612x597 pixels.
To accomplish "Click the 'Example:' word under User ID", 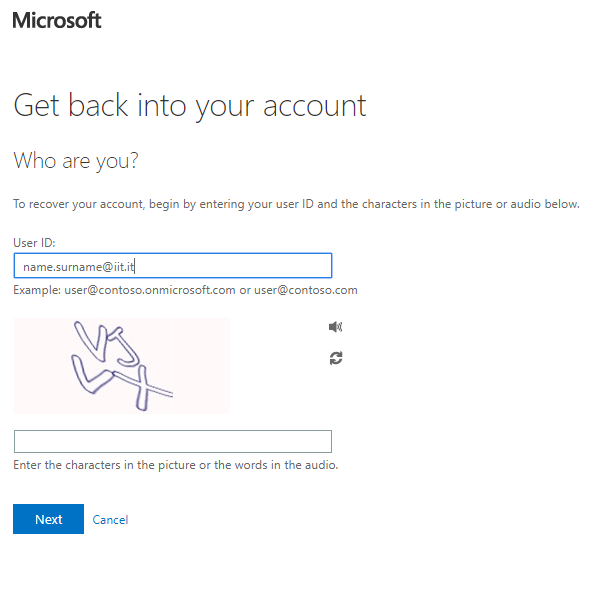I will click(37, 291).
